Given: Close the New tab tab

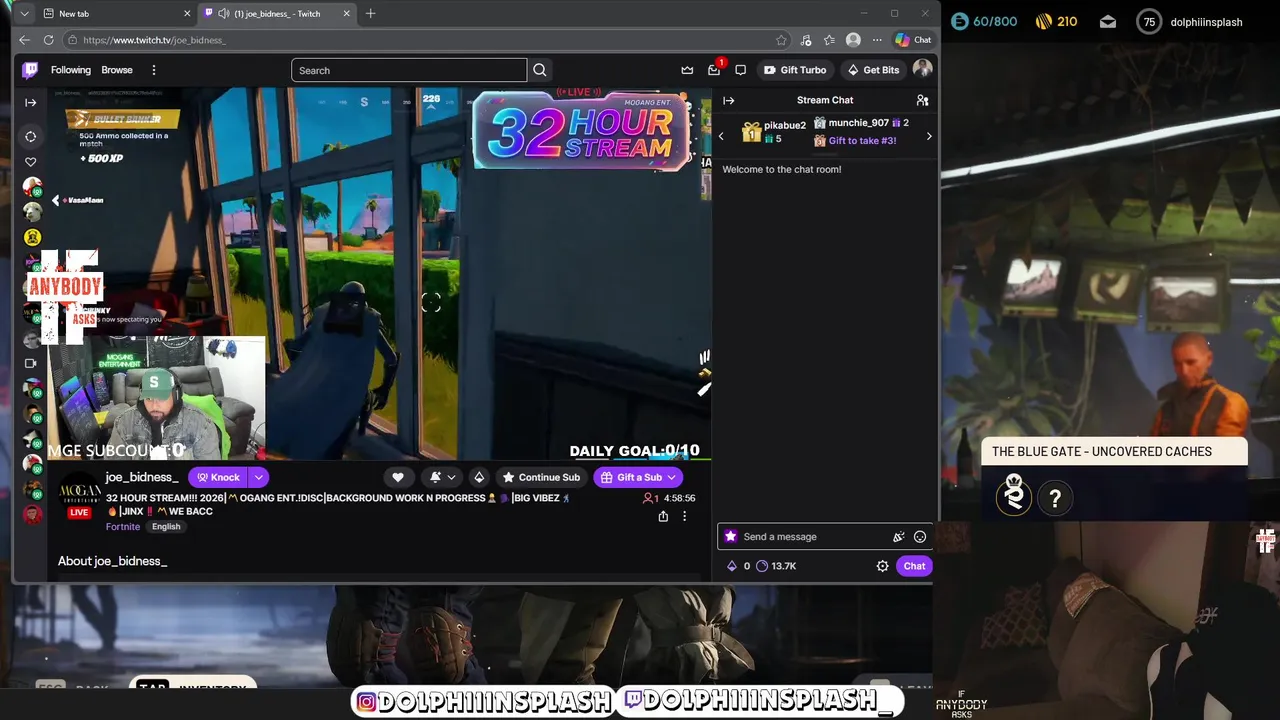Looking at the screenshot, I should pyautogui.click(x=187, y=13).
